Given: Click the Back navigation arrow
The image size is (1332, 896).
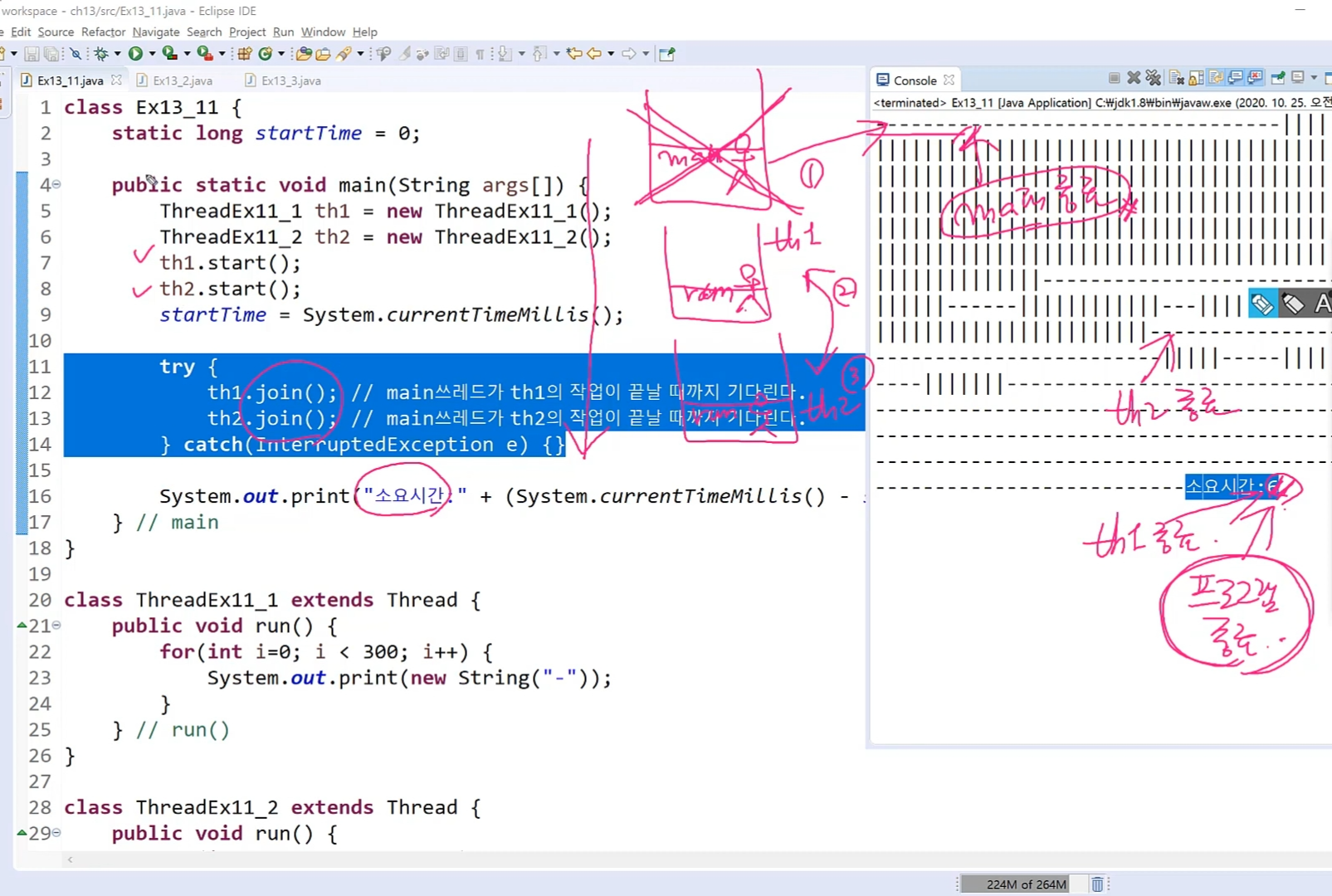Looking at the screenshot, I should pos(594,54).
